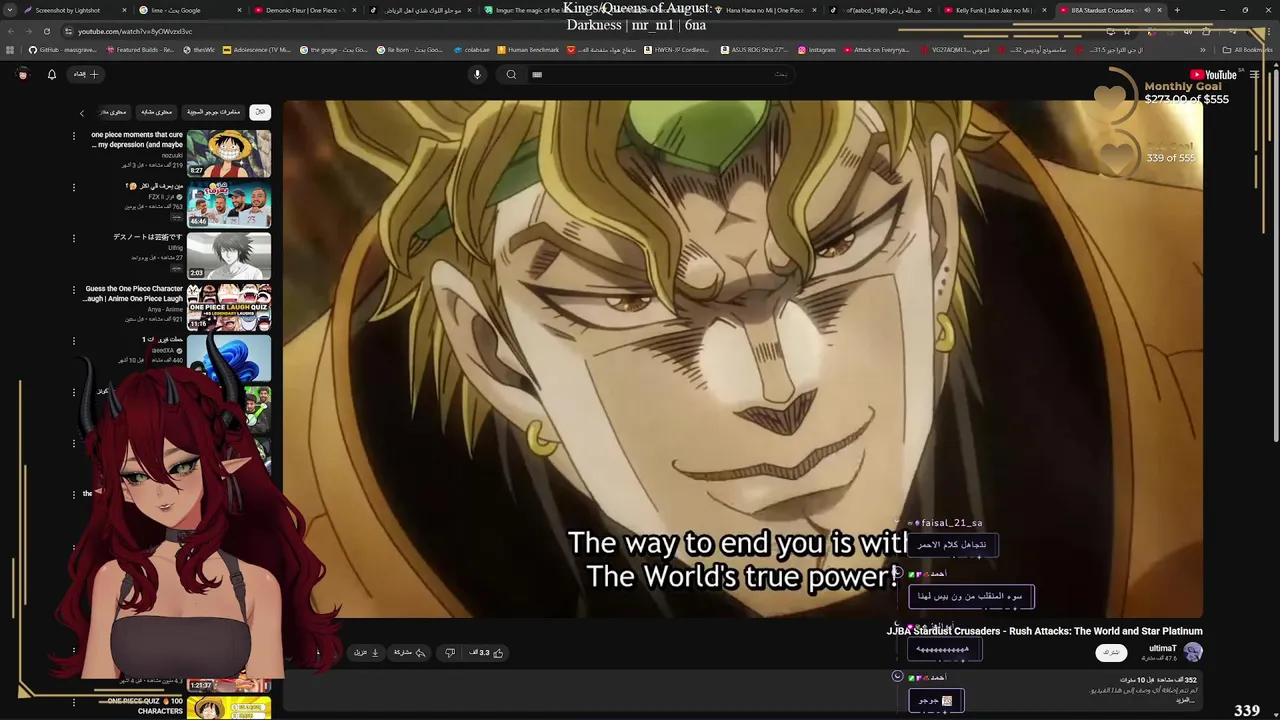Reload the page
The width and height of the screenshot is (1280, 720).
click(x=46, y=31)
